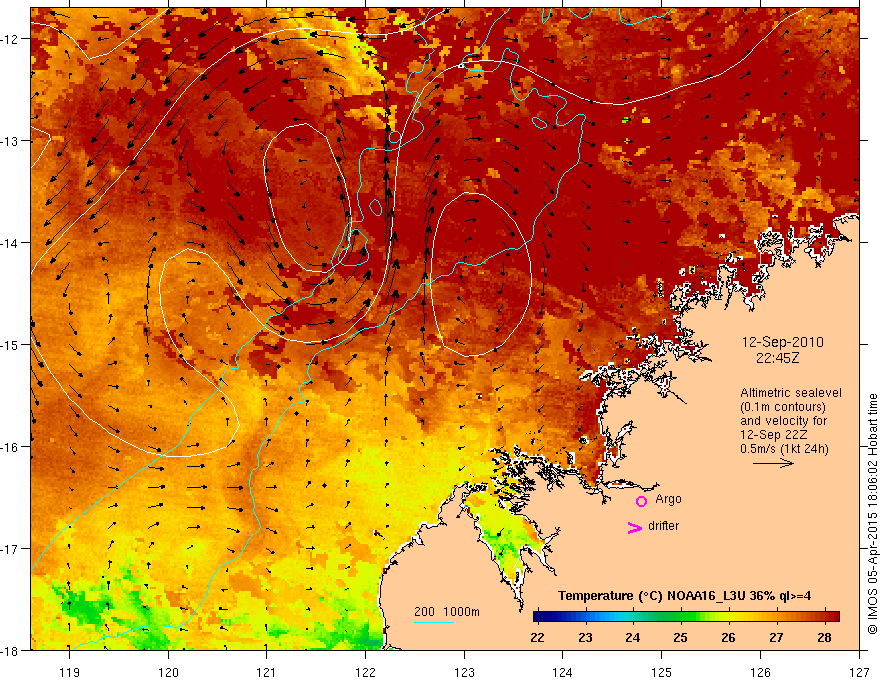Click the '-18' latitude axis label
This screenshot has height=680, width=880.
click(11, 650)
